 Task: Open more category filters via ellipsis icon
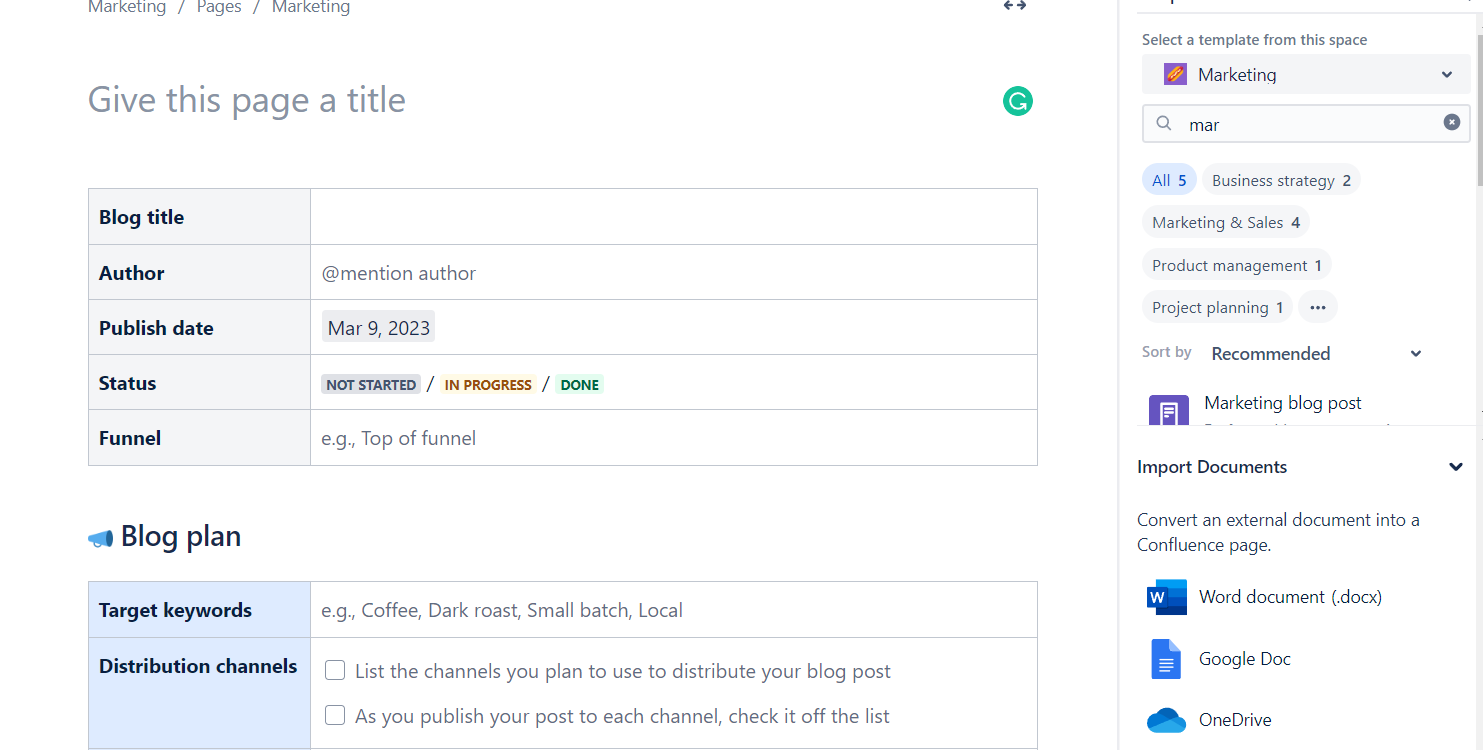[x=1317, y=306]
